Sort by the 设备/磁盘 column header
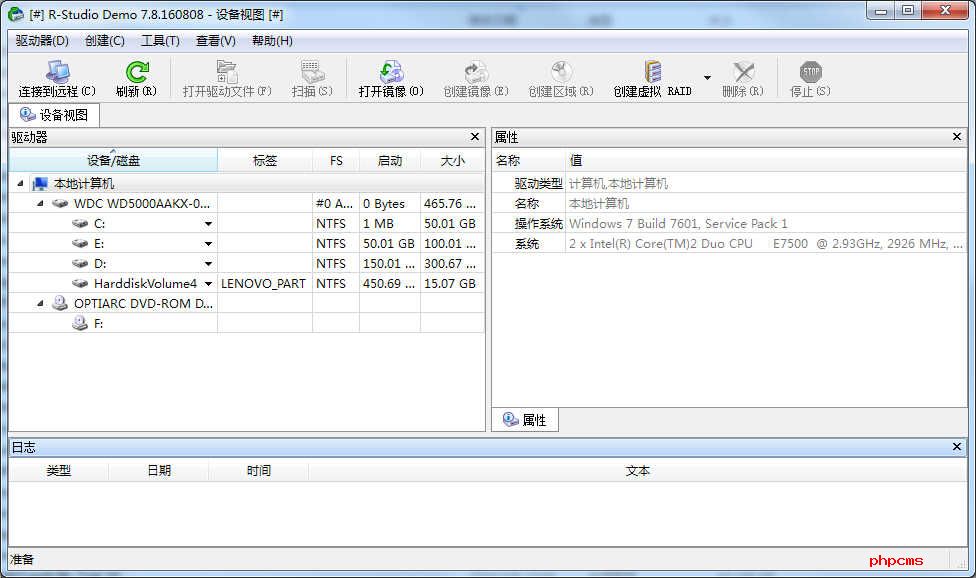 (113, 161)
